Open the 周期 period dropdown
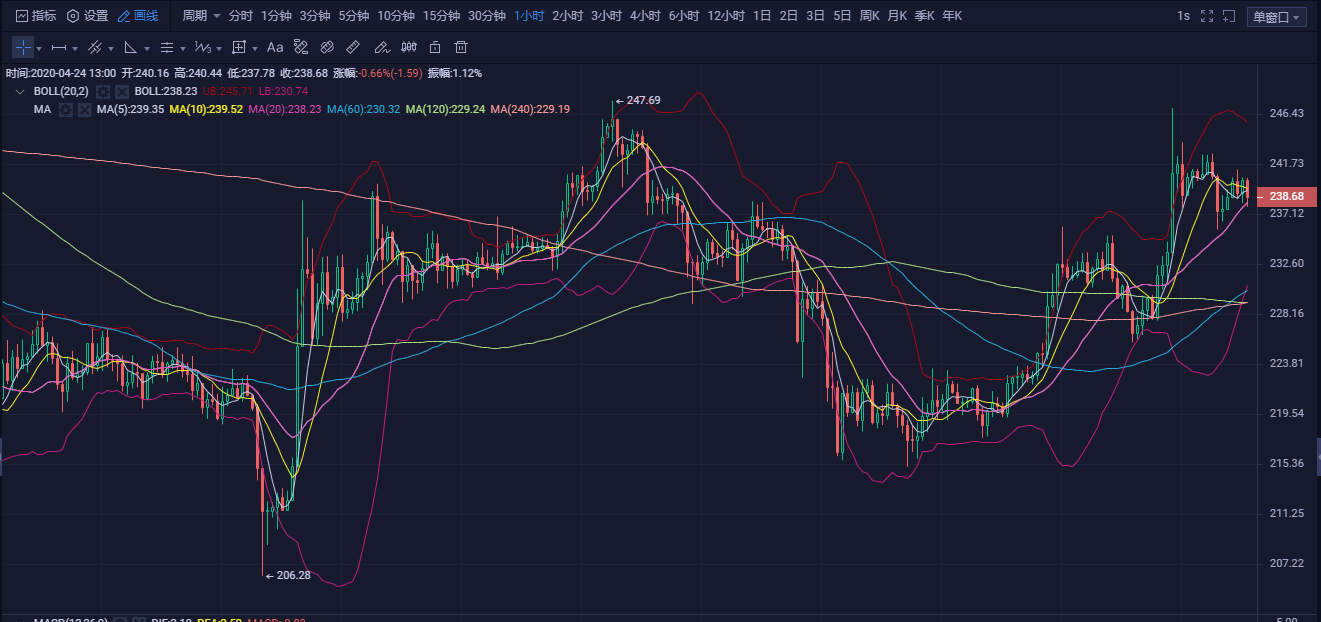Image resolution: width=1321 pixels, height=622 pixels. [x=201, y=16]
